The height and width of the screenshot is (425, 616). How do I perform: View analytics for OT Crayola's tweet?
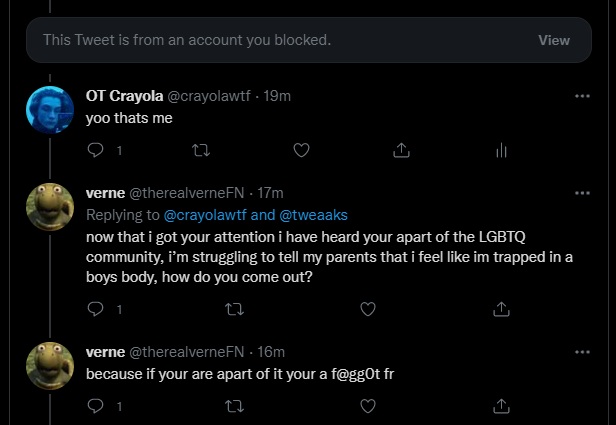point(502,150)
